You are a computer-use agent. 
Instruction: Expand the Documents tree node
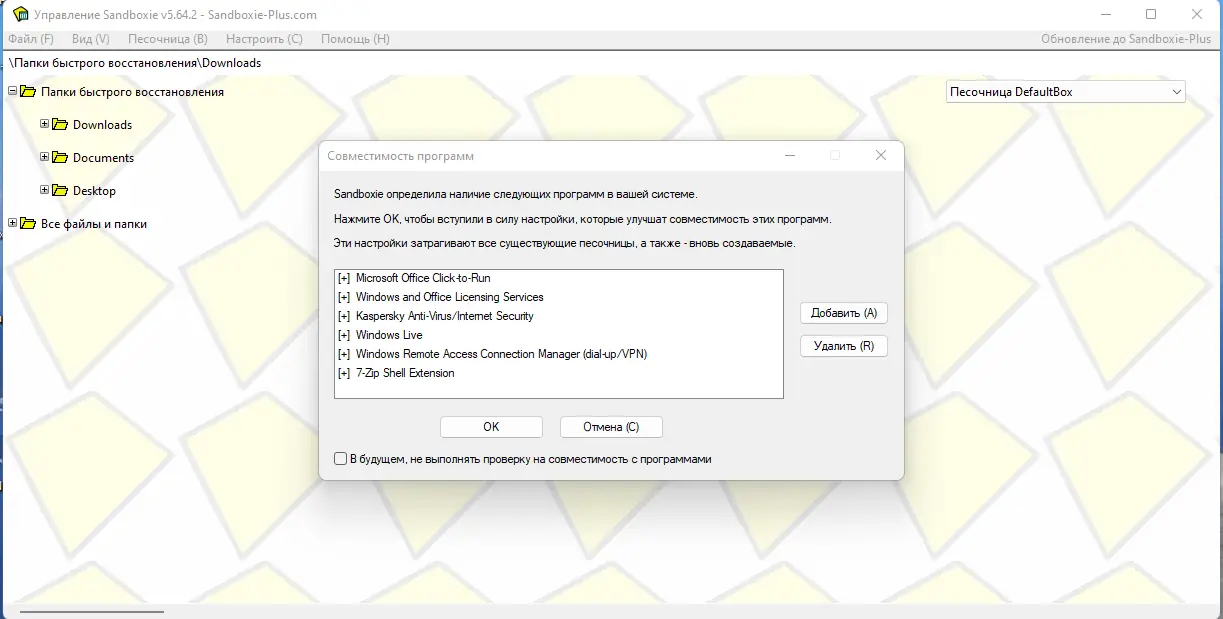44,157
